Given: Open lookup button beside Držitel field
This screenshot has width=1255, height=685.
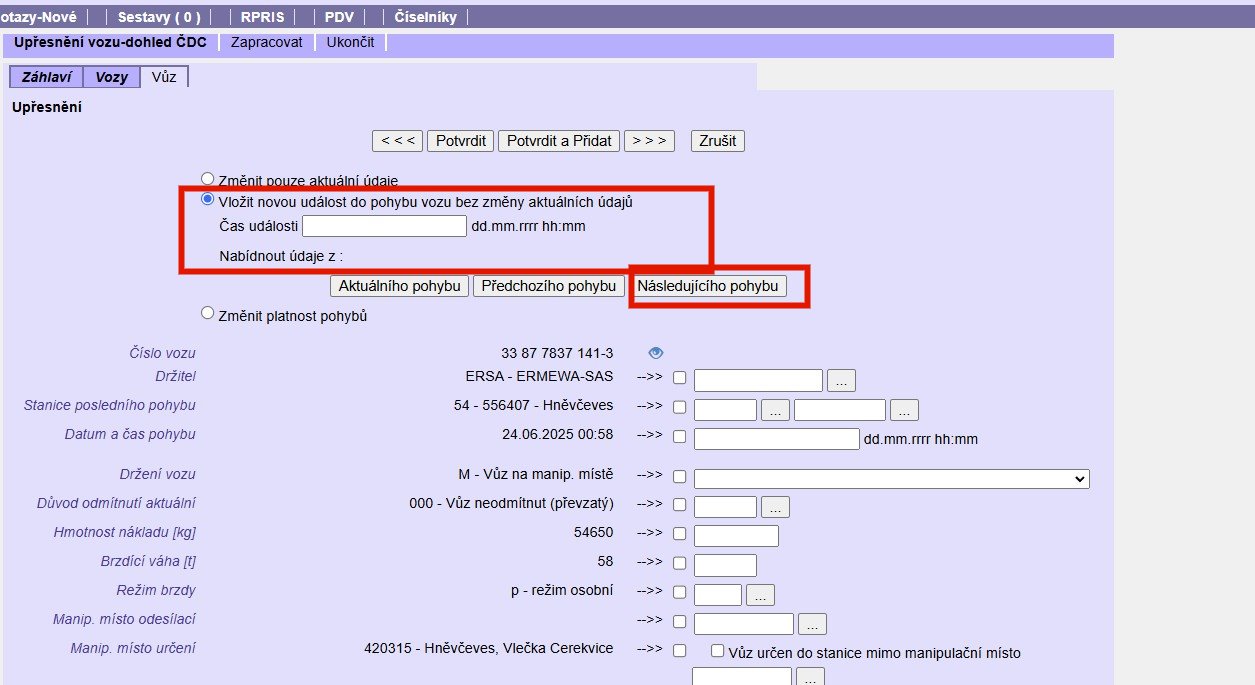Looking at the screenshot, I should click(x=841, y=380).
